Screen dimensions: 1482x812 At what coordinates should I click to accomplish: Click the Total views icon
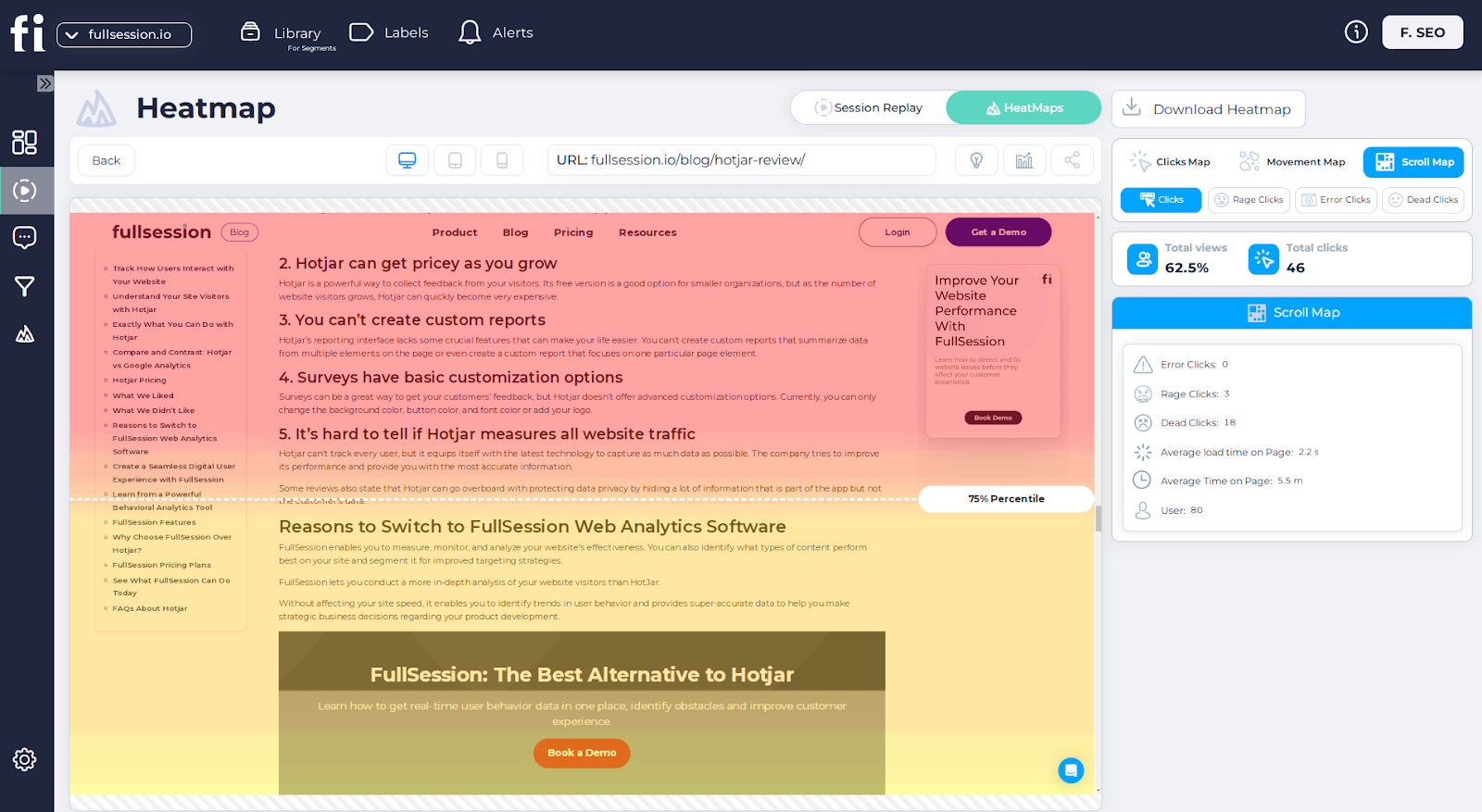click(1142, 259)
